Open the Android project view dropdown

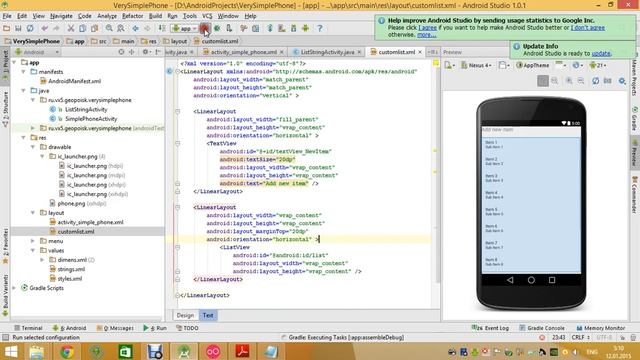37,52
